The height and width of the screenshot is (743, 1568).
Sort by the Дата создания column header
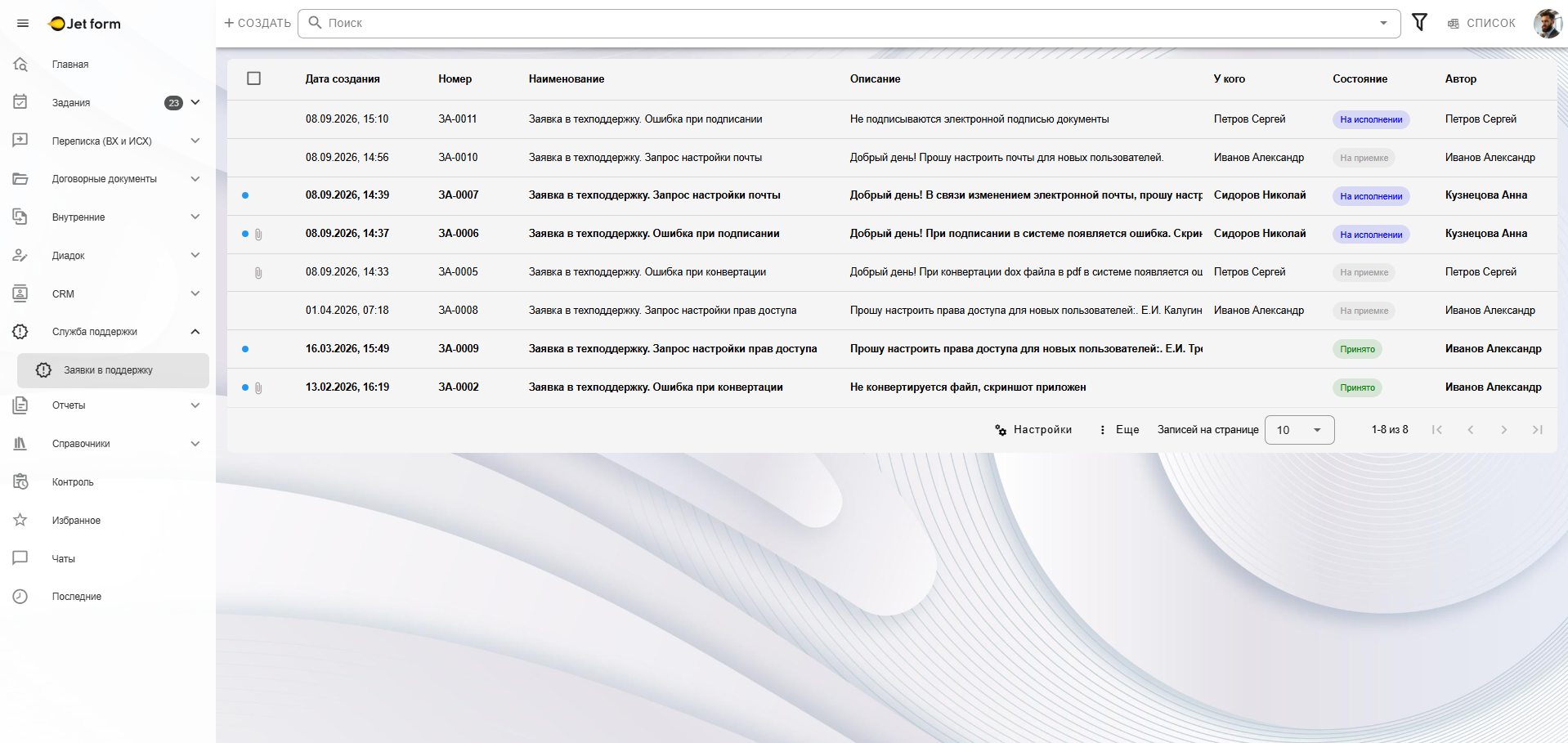343,78
